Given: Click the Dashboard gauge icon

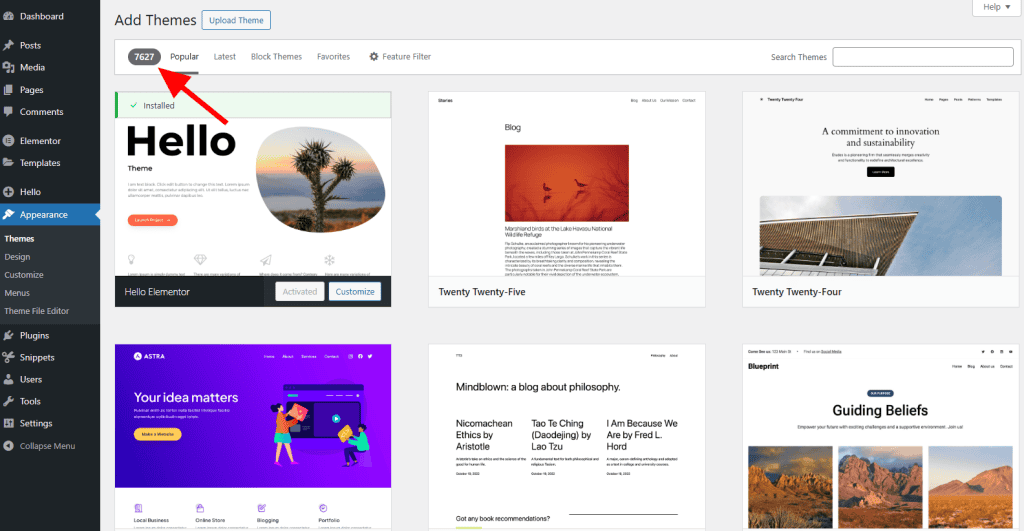Looking at the screenshot, I should 8,16.
